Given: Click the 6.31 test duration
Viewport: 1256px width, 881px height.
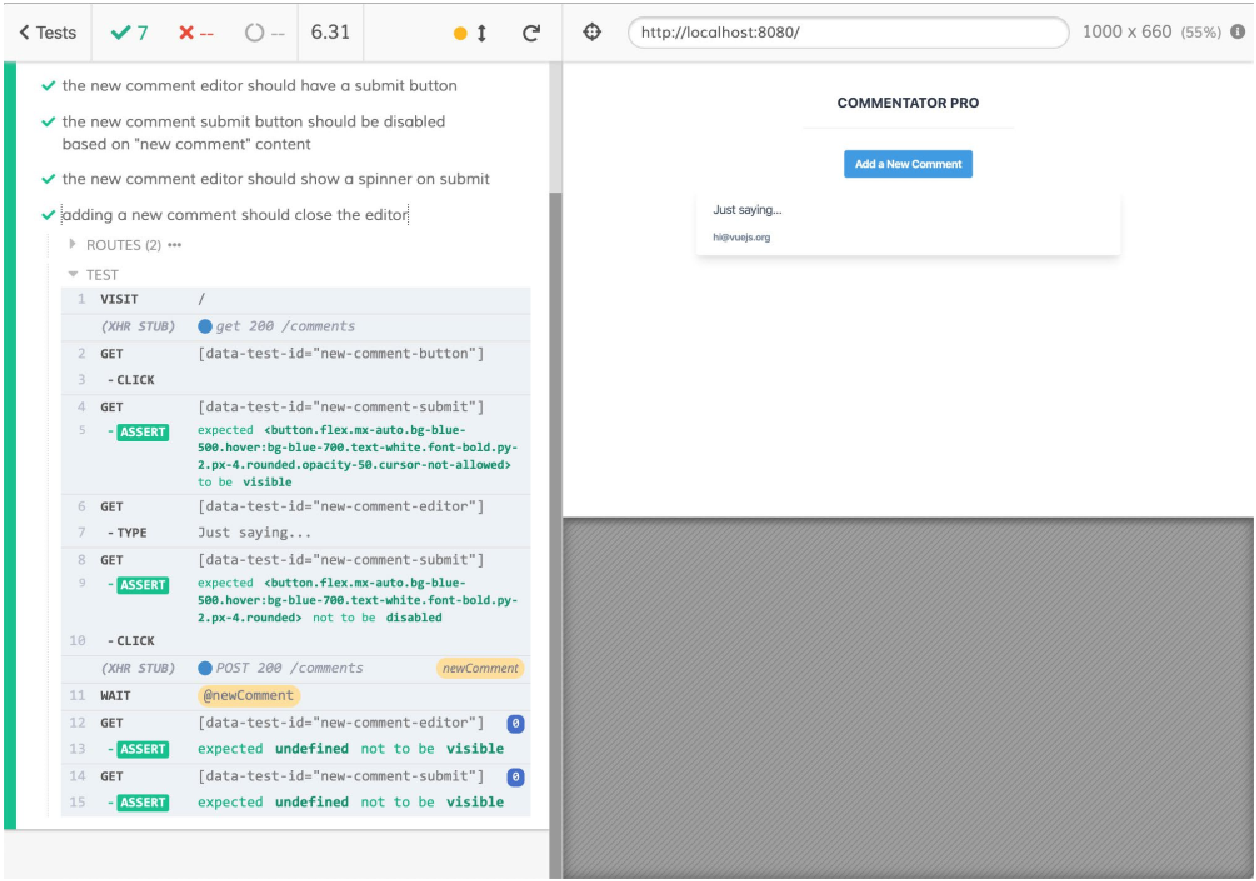Looking at the screenshot, I should (x=330, y=32).
